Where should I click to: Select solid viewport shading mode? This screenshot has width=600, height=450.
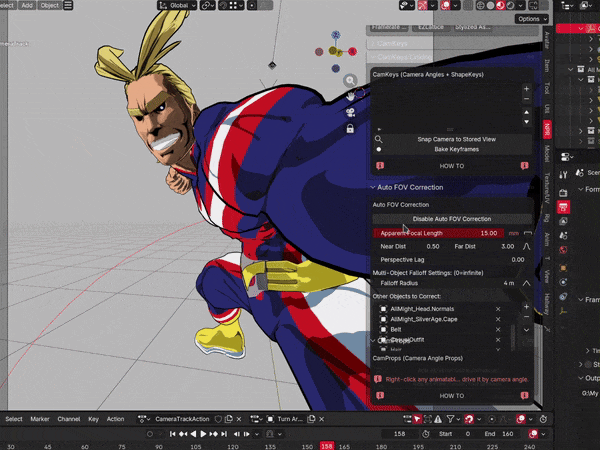(x=490, y=6)
